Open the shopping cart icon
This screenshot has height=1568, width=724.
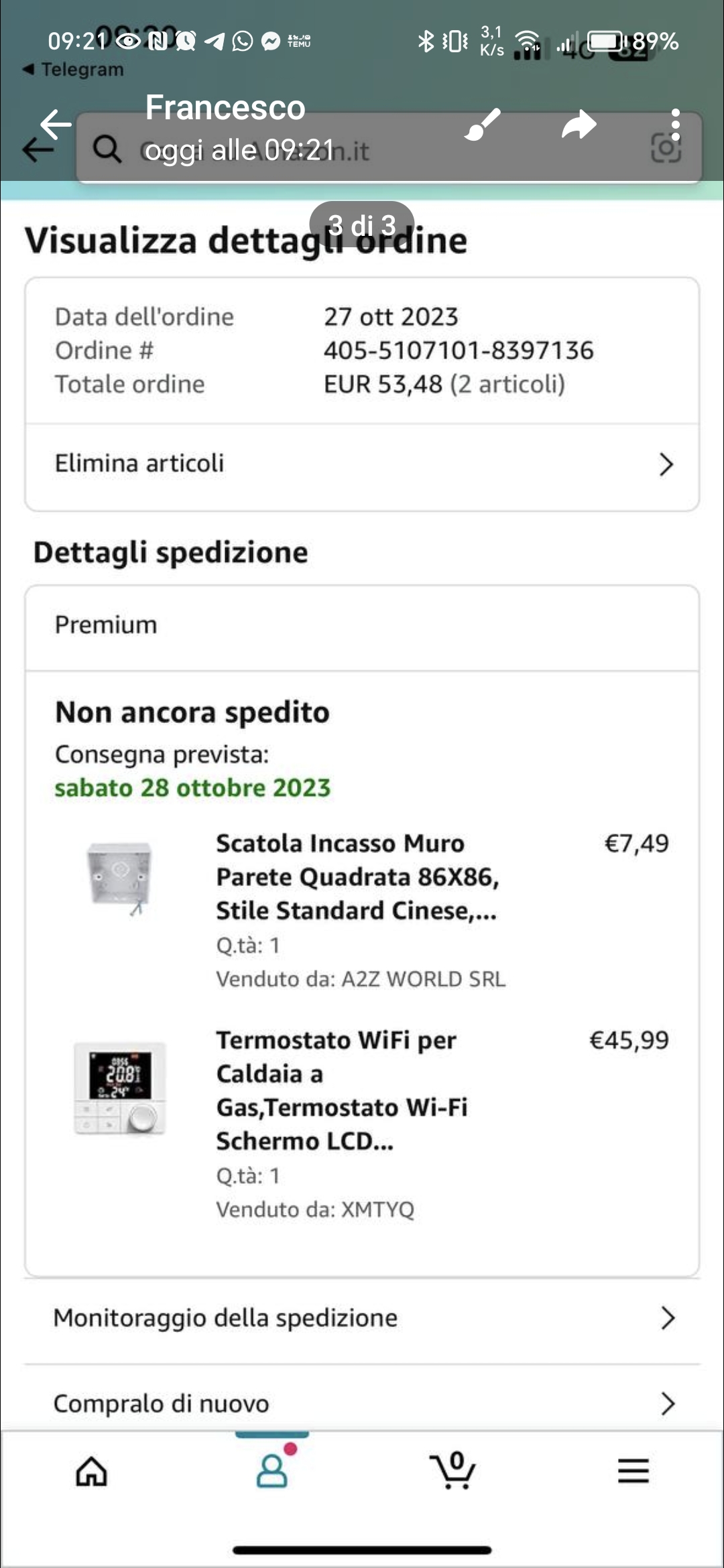coord(453,1471)
